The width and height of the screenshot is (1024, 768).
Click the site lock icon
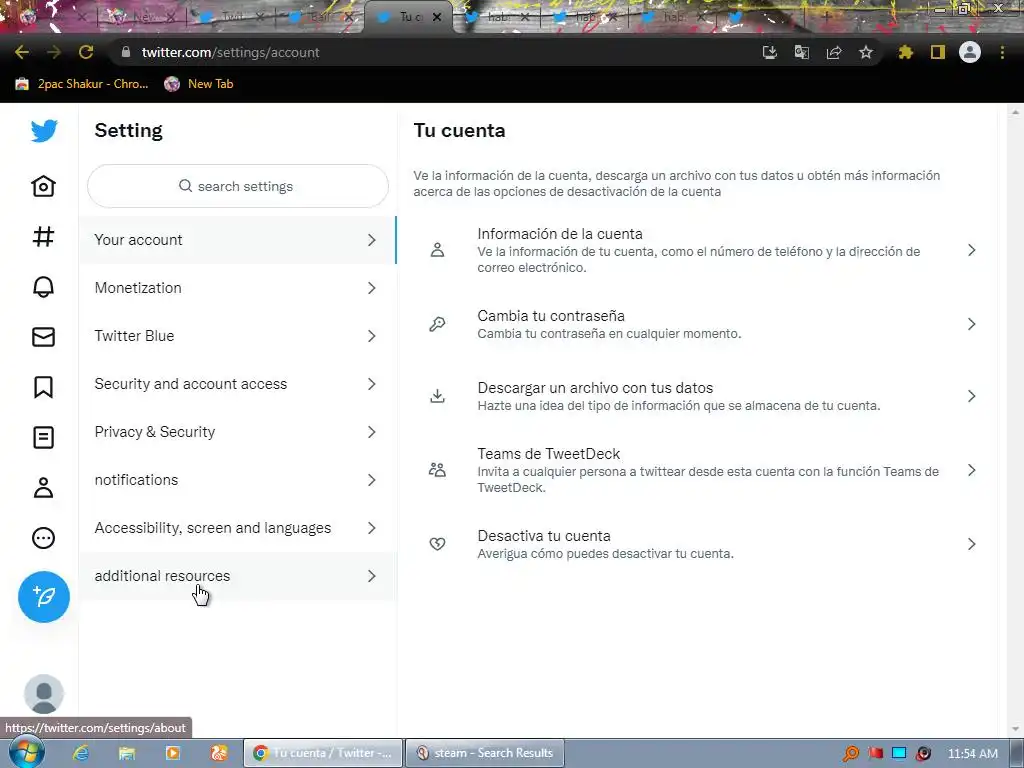click(x=126, y=52)
